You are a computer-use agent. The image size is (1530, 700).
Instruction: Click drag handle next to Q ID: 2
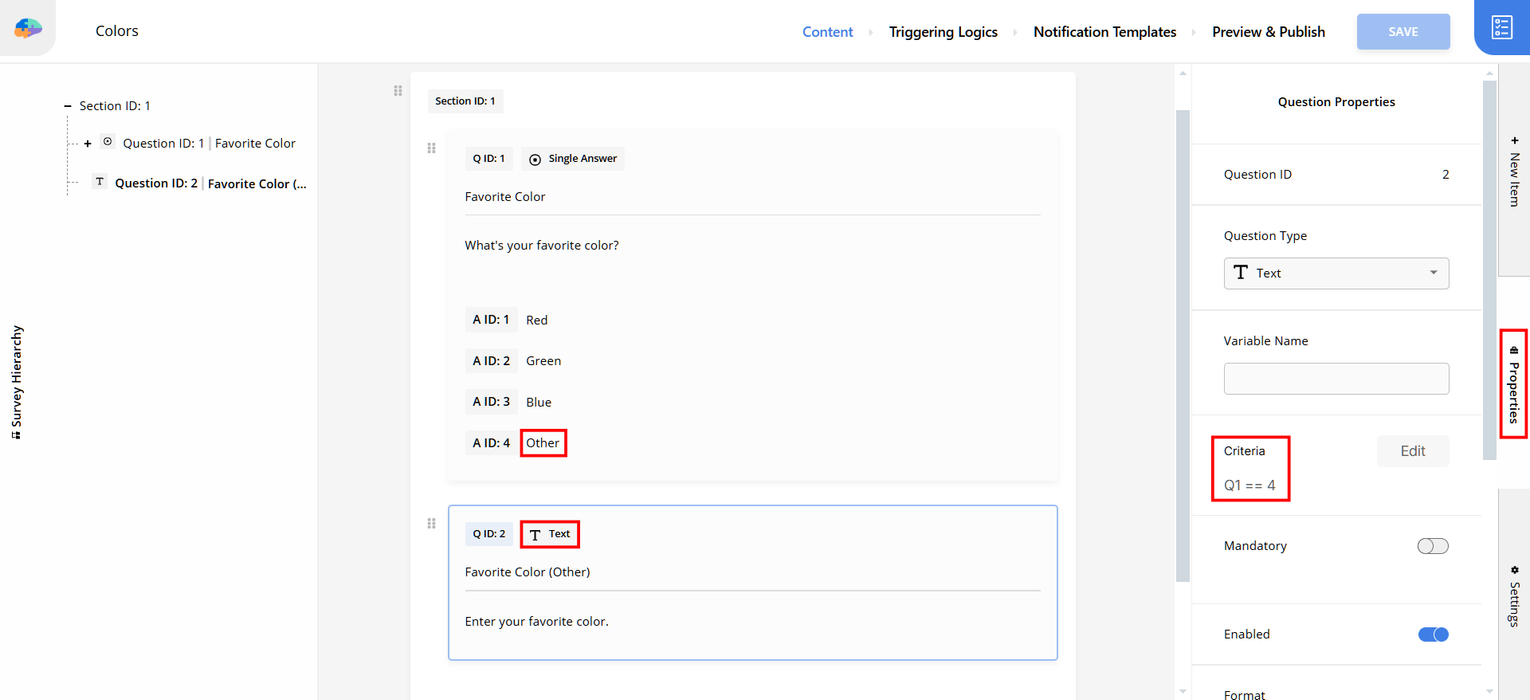coord(432,523)
